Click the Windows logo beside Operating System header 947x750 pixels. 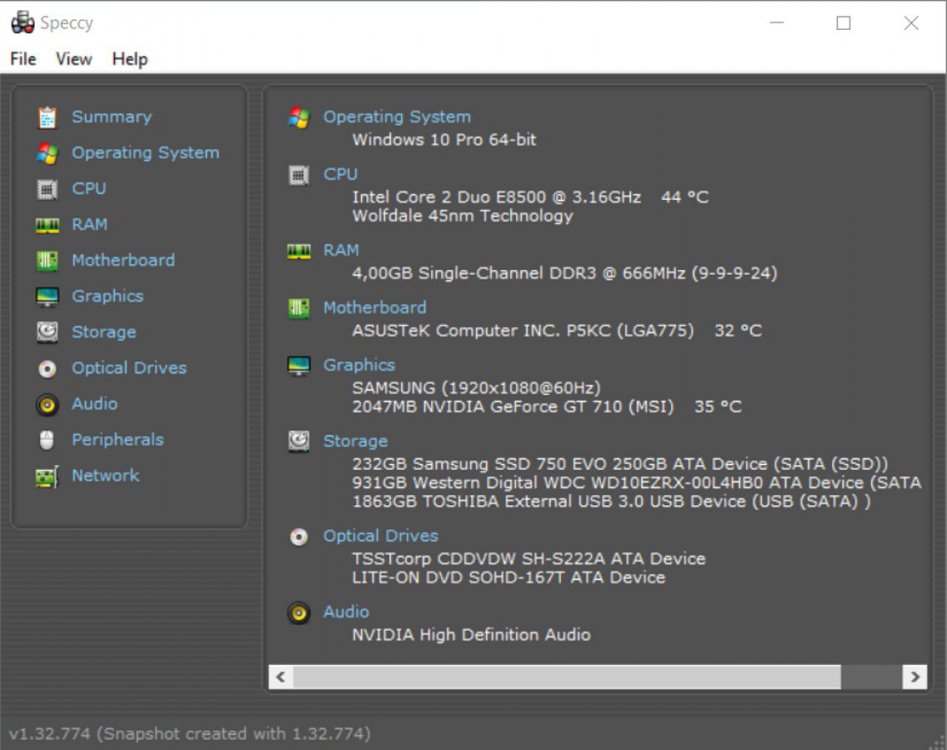point(298,116)
